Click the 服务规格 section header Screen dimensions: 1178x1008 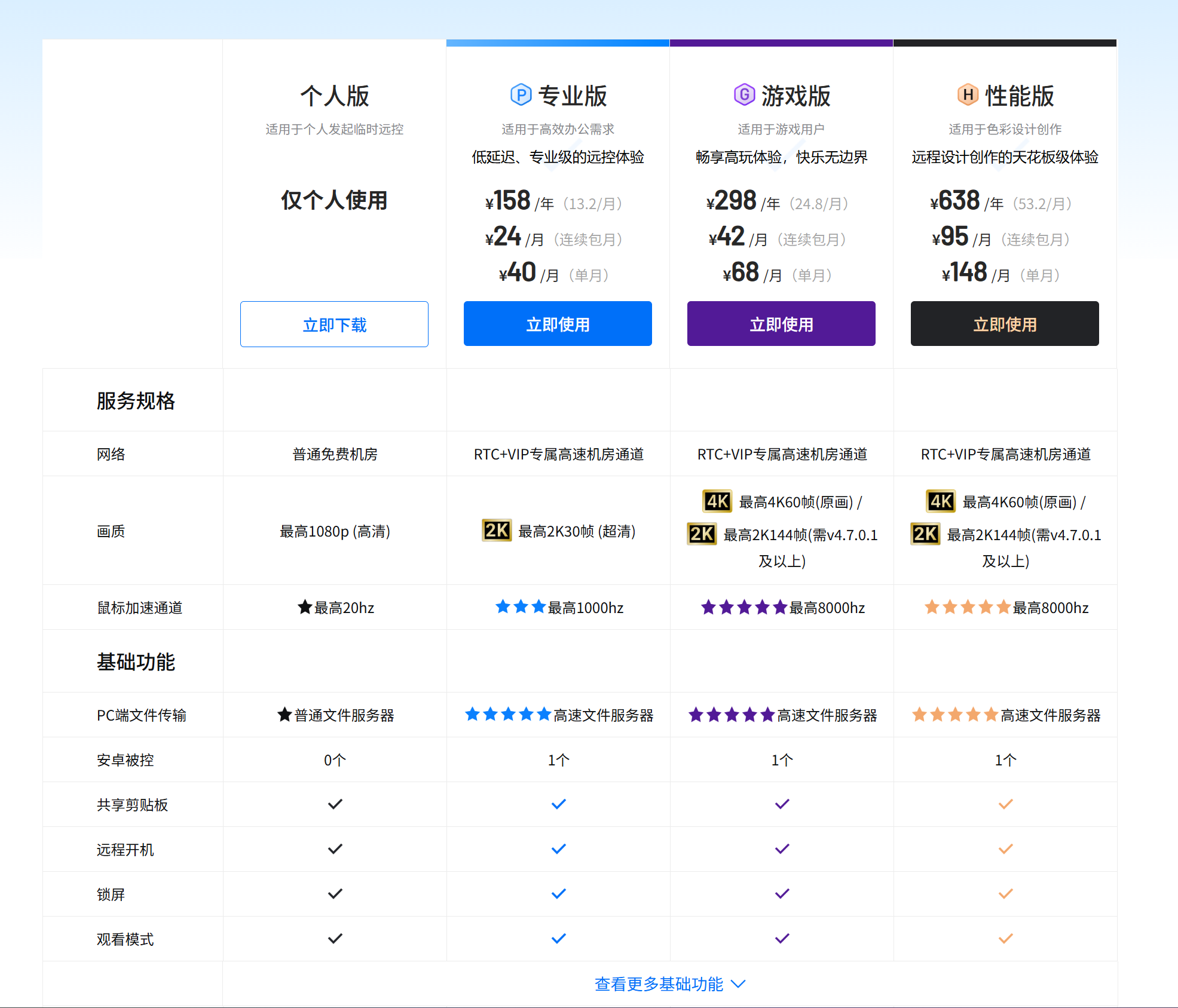coord(136,401)
